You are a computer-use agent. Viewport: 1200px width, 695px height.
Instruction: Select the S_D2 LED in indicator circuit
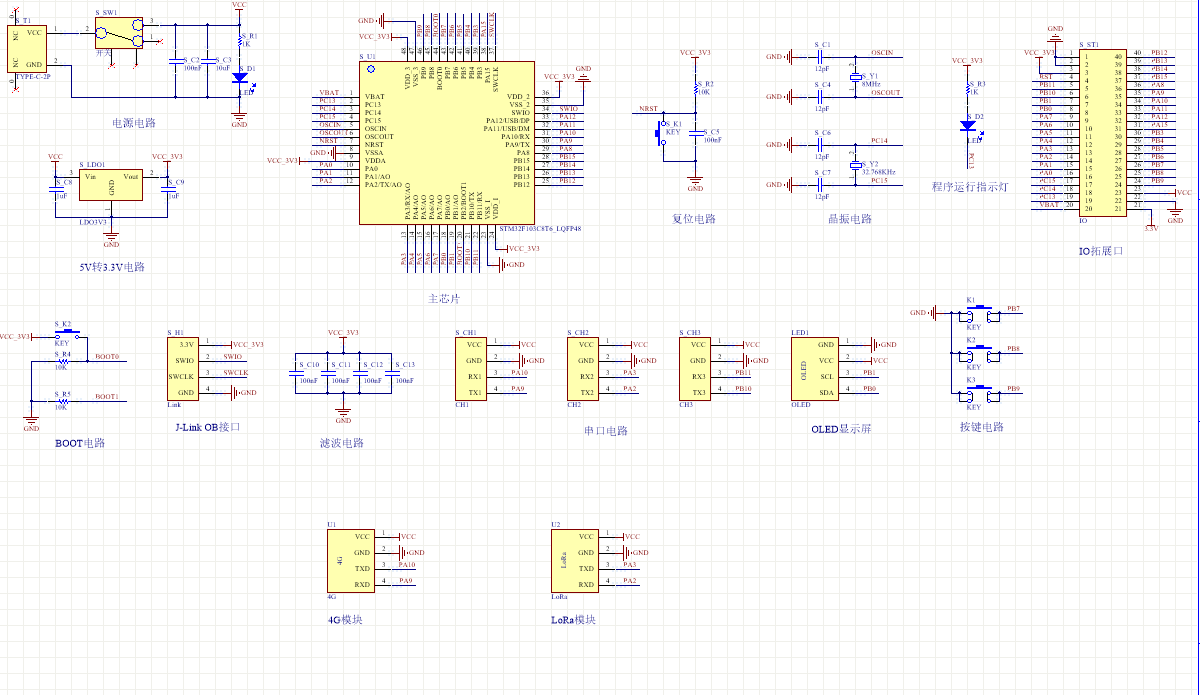click(x=968, y=126)
